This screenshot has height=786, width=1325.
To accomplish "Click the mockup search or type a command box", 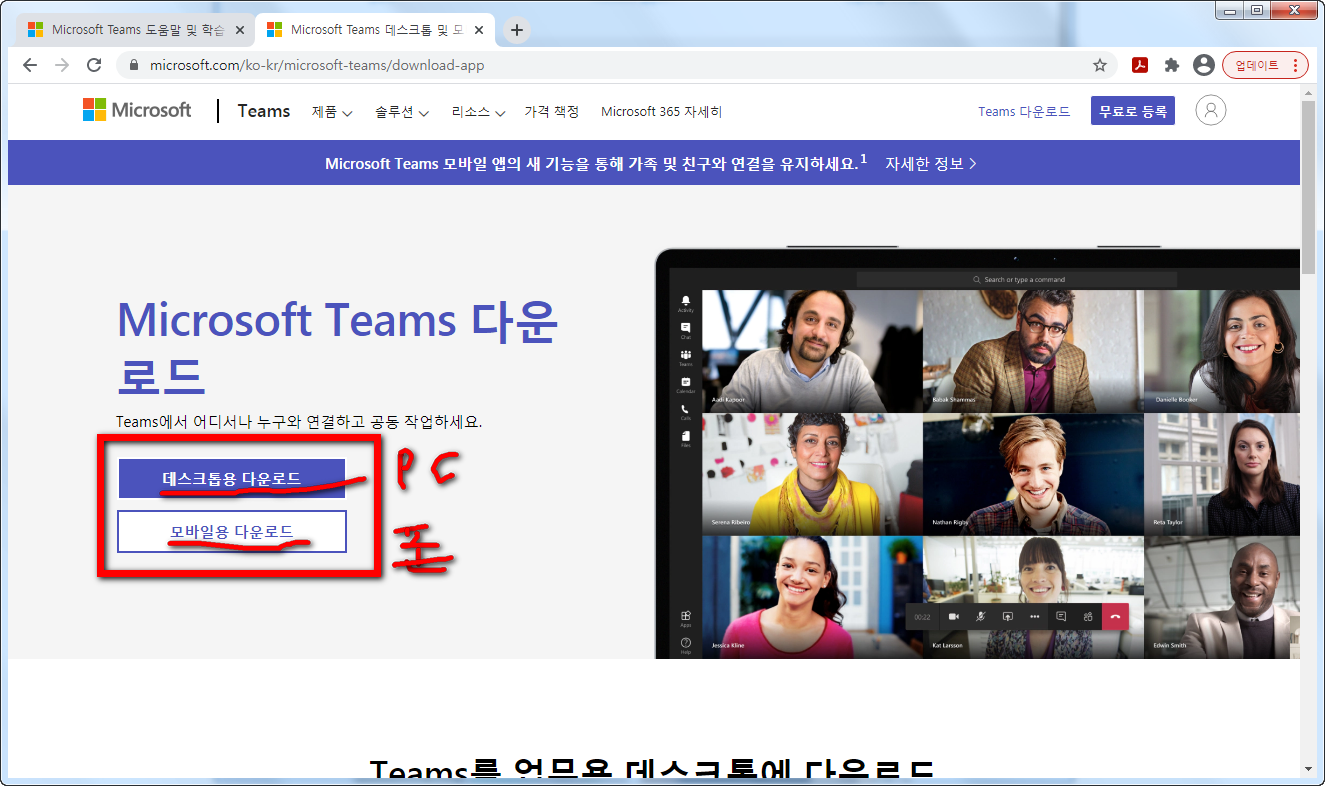I will [1017, 280].
